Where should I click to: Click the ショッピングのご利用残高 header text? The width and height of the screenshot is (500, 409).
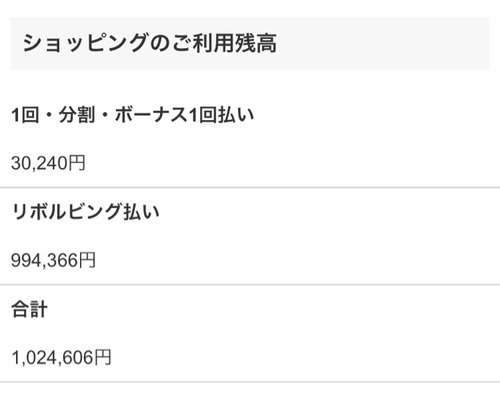(x=150, y=43)
